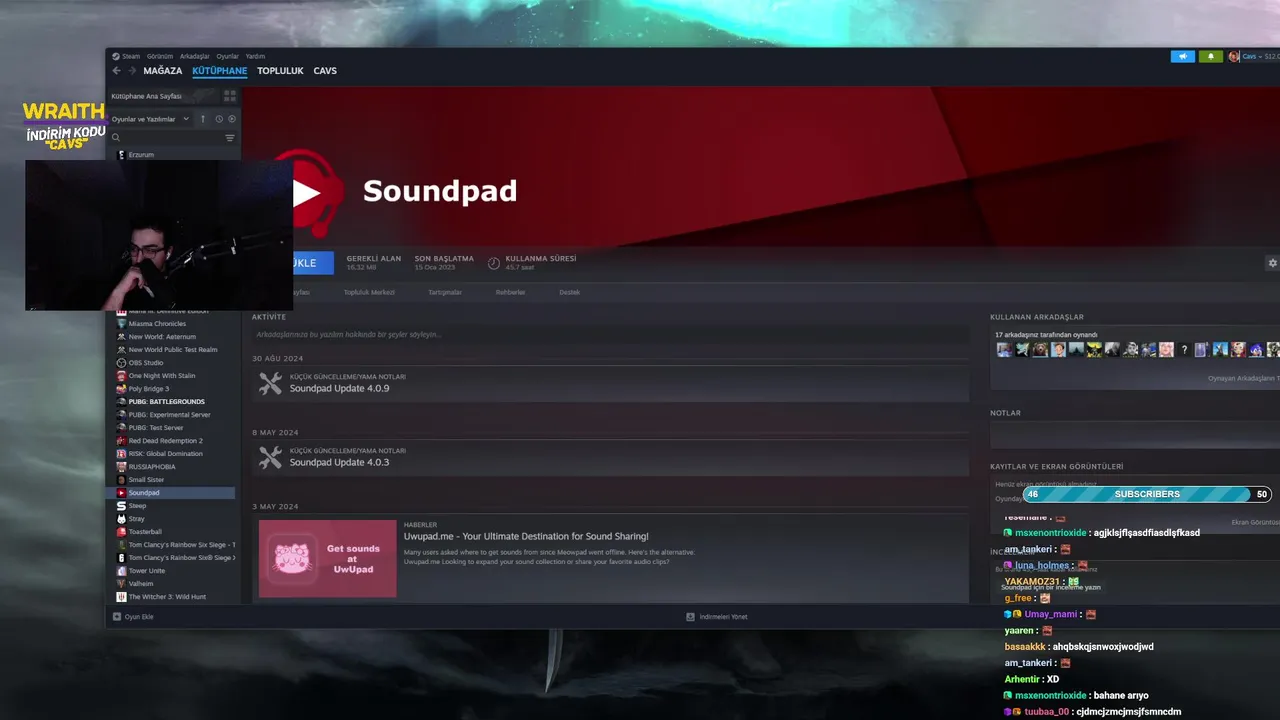Click the sort ascending arrow icon

point(203,119)
